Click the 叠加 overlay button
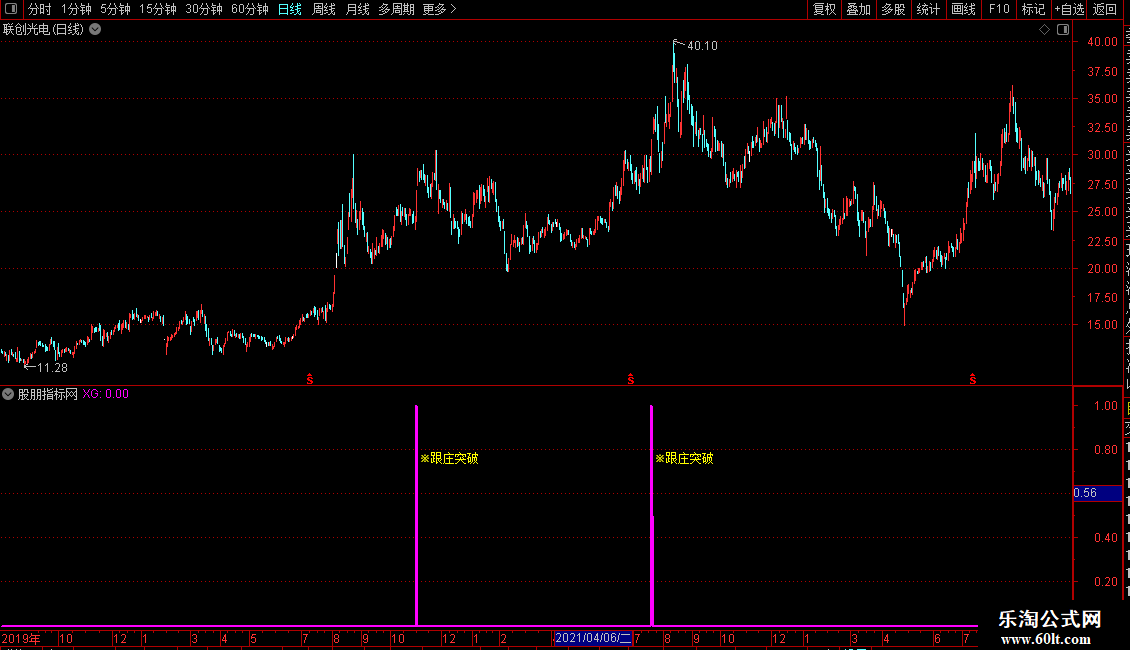This screenshot has height=650, width=1130. [858, 9]
